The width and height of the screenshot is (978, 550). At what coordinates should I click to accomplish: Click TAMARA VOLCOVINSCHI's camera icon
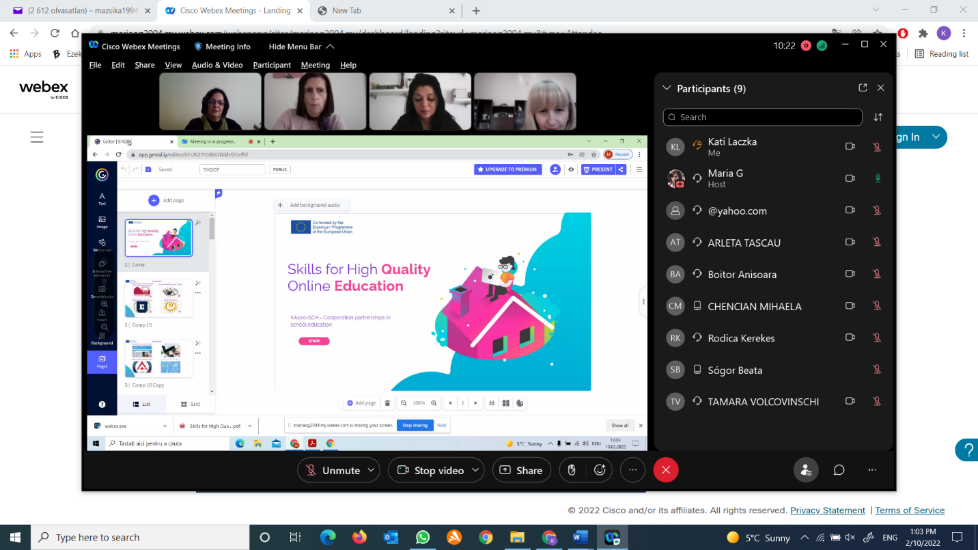tap(850, 401)
